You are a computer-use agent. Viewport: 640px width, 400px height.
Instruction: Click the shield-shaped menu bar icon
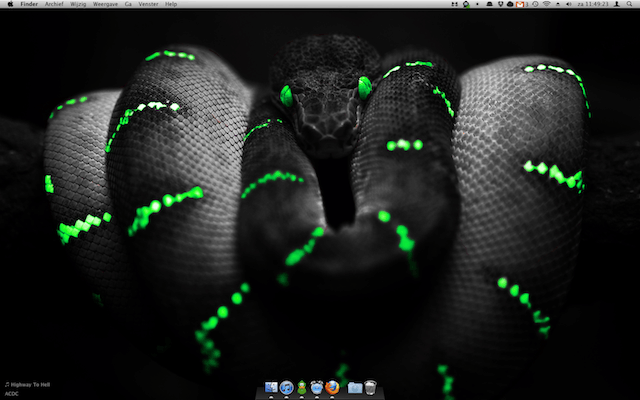coord(501,4)
